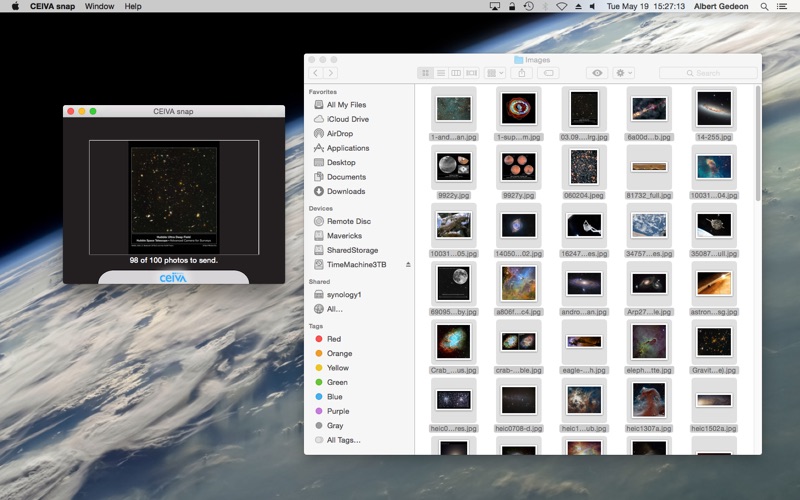This screenshot has height=500, width=800.
Task: Switch to Cover Flow view
Action: pyautogui.click(x=471, y=73)
